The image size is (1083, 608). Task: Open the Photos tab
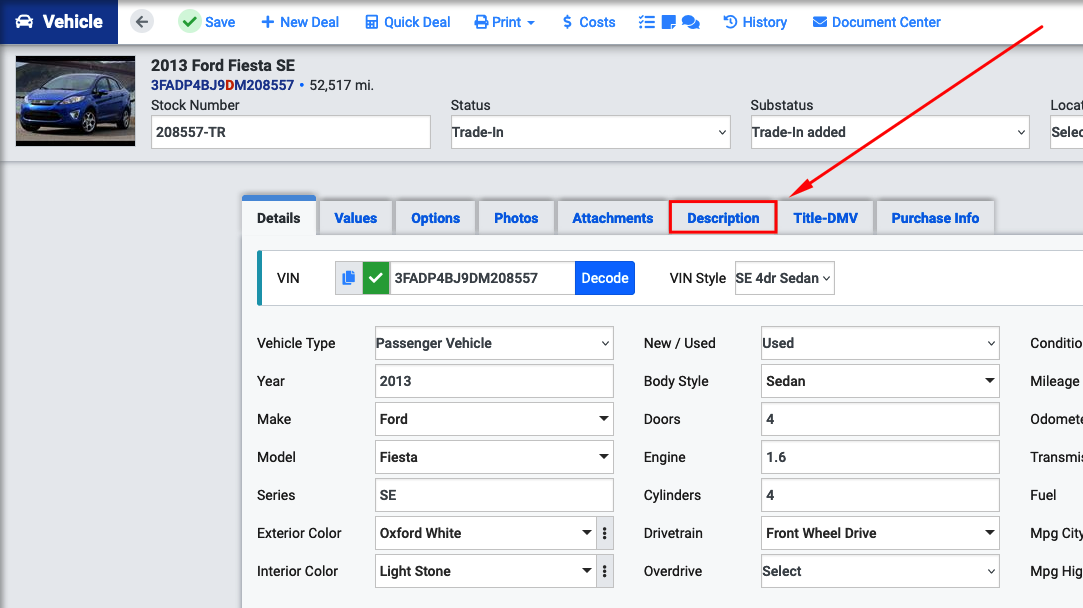pyautogui.click(x=516, y=217)
